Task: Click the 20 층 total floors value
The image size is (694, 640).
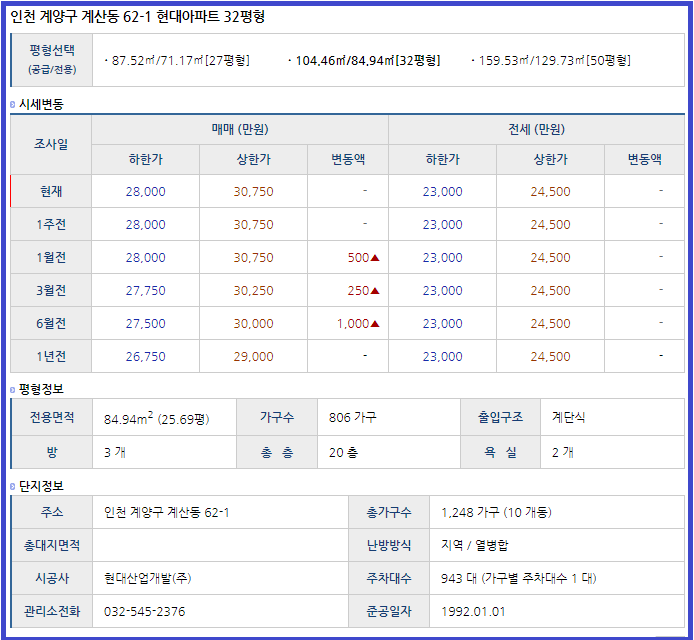Action: point(343,453)
